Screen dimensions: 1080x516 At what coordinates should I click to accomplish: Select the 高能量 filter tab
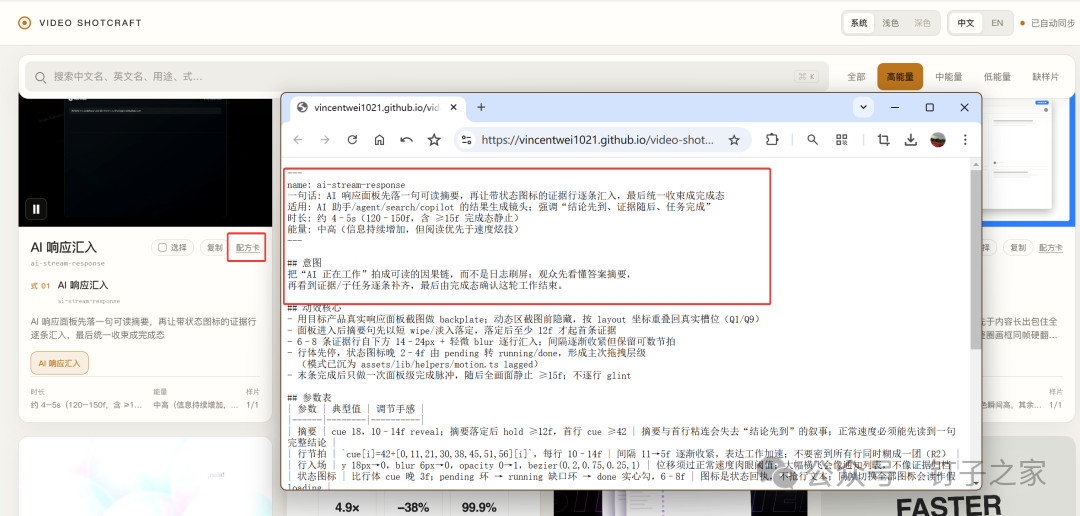900,76
